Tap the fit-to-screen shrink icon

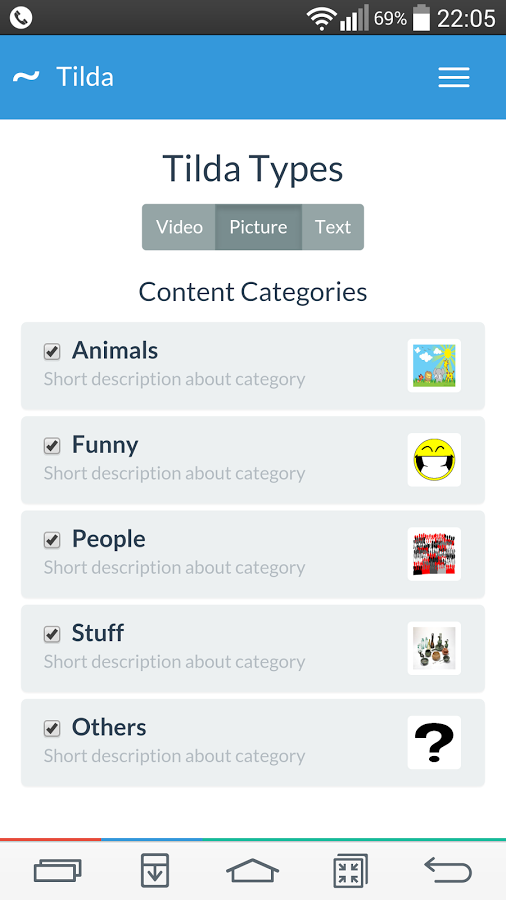point(350,870)
